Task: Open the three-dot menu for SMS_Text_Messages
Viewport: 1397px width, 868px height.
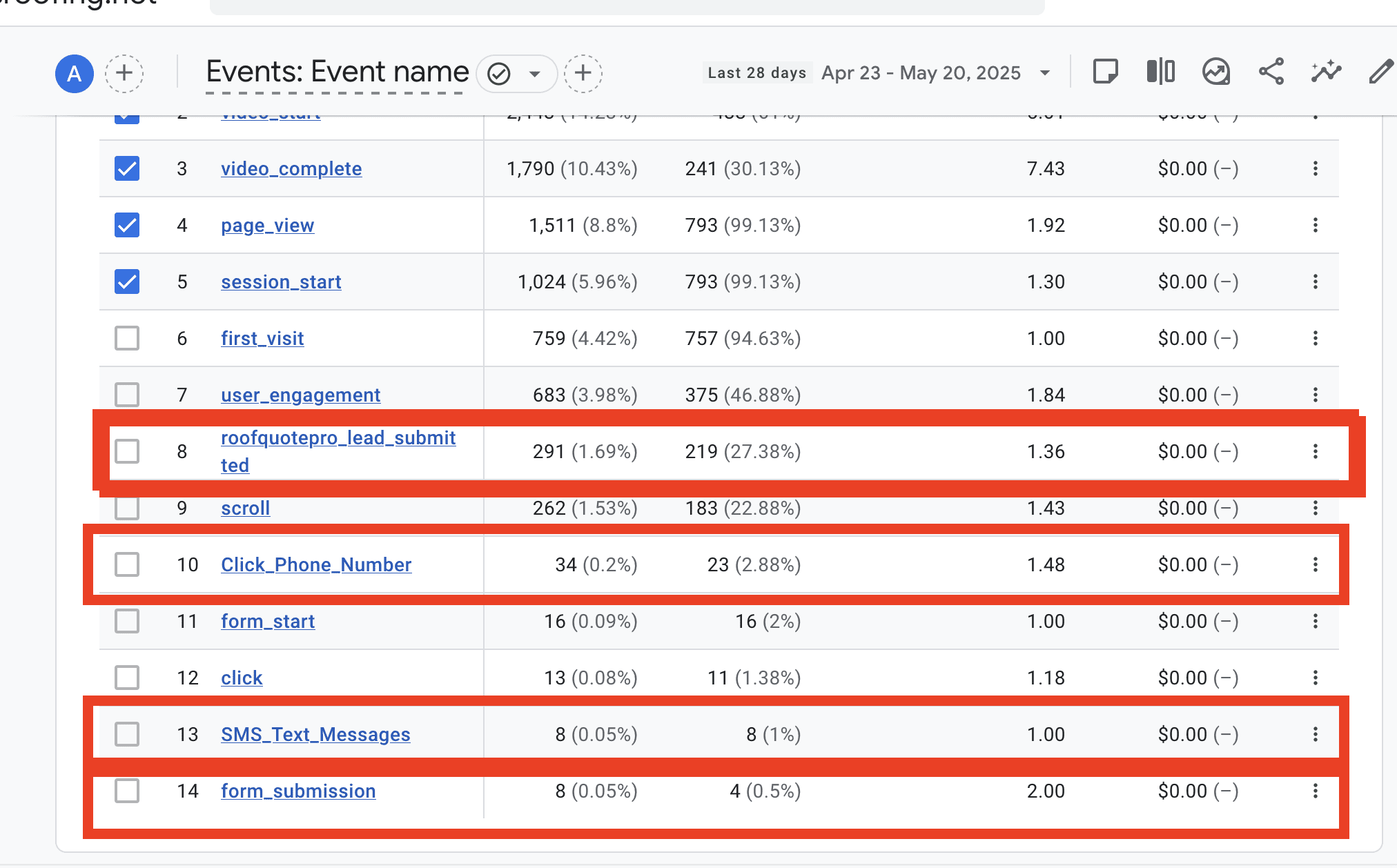Action: click(x=1316, y=734)
